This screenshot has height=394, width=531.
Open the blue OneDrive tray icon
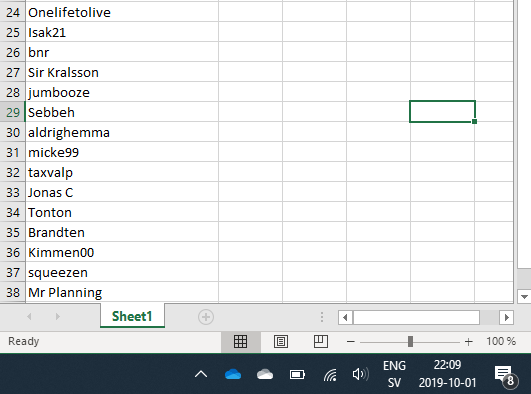pyautogui.click(x=233, y=374)
